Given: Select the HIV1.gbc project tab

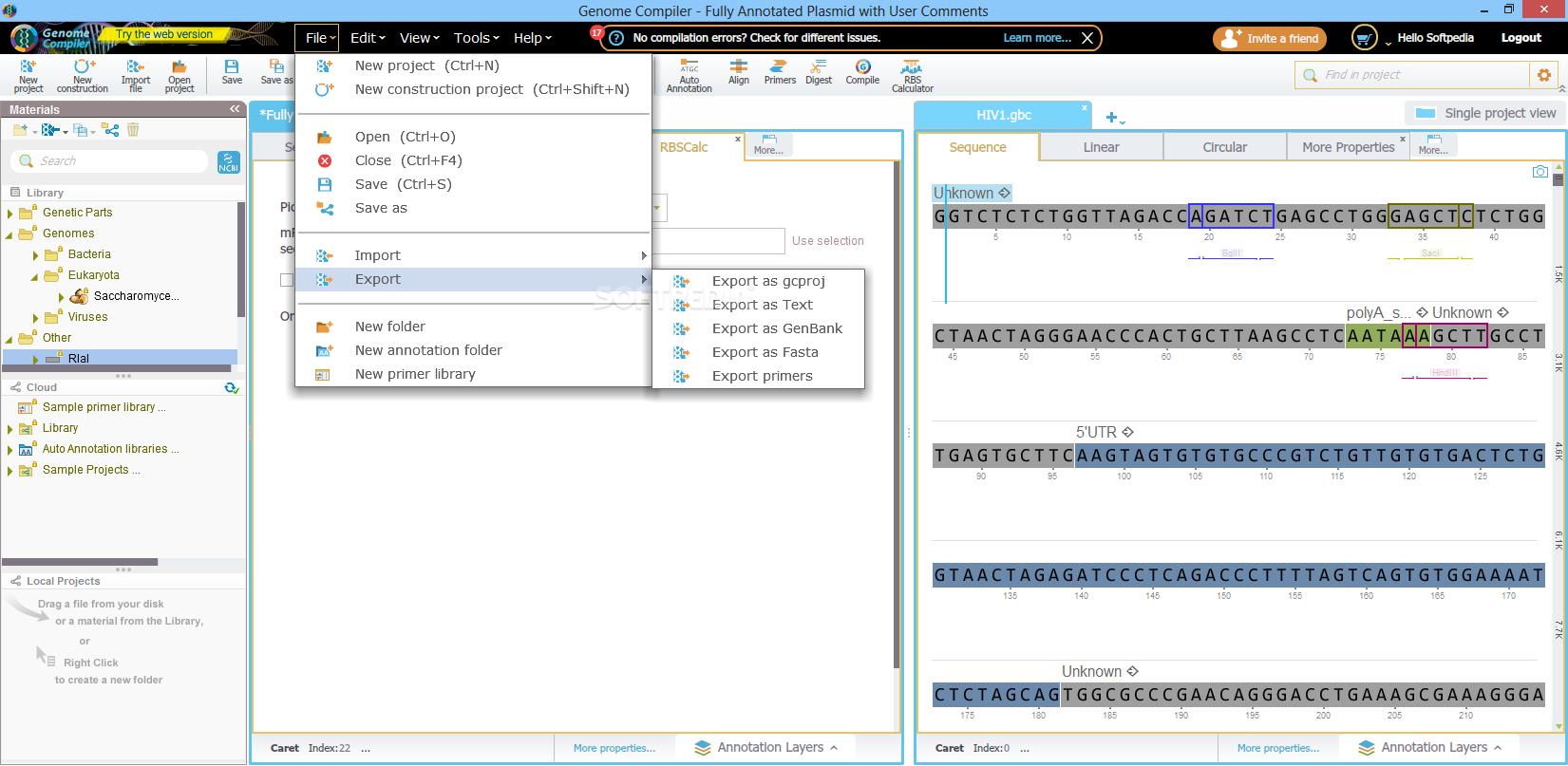Looking at the screenshot, I should tap(1004, 115).
